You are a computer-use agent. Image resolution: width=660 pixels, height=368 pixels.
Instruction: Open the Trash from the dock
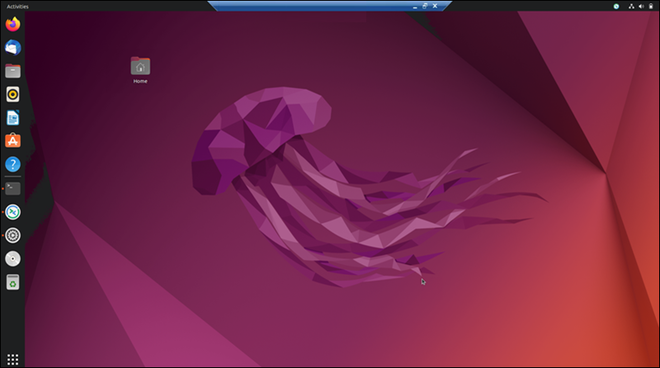[x=13, y=282]
